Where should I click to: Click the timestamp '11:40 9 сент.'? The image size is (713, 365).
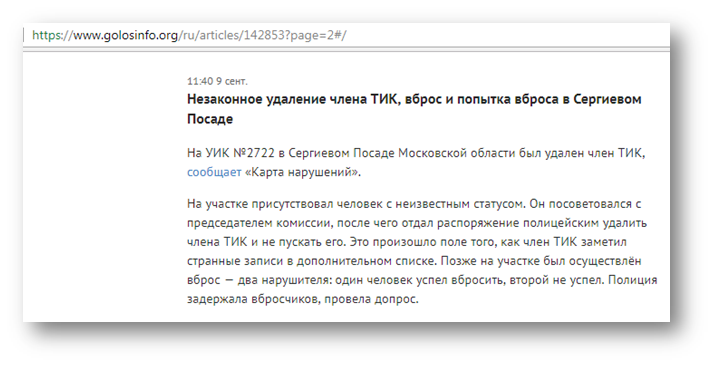coord(217,81)
